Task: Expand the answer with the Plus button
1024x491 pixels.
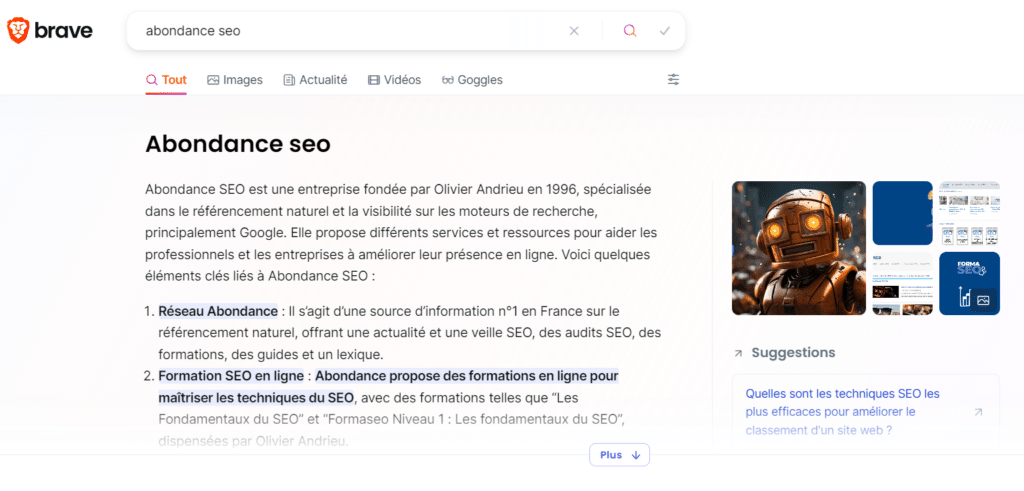Action: point(619,455)
